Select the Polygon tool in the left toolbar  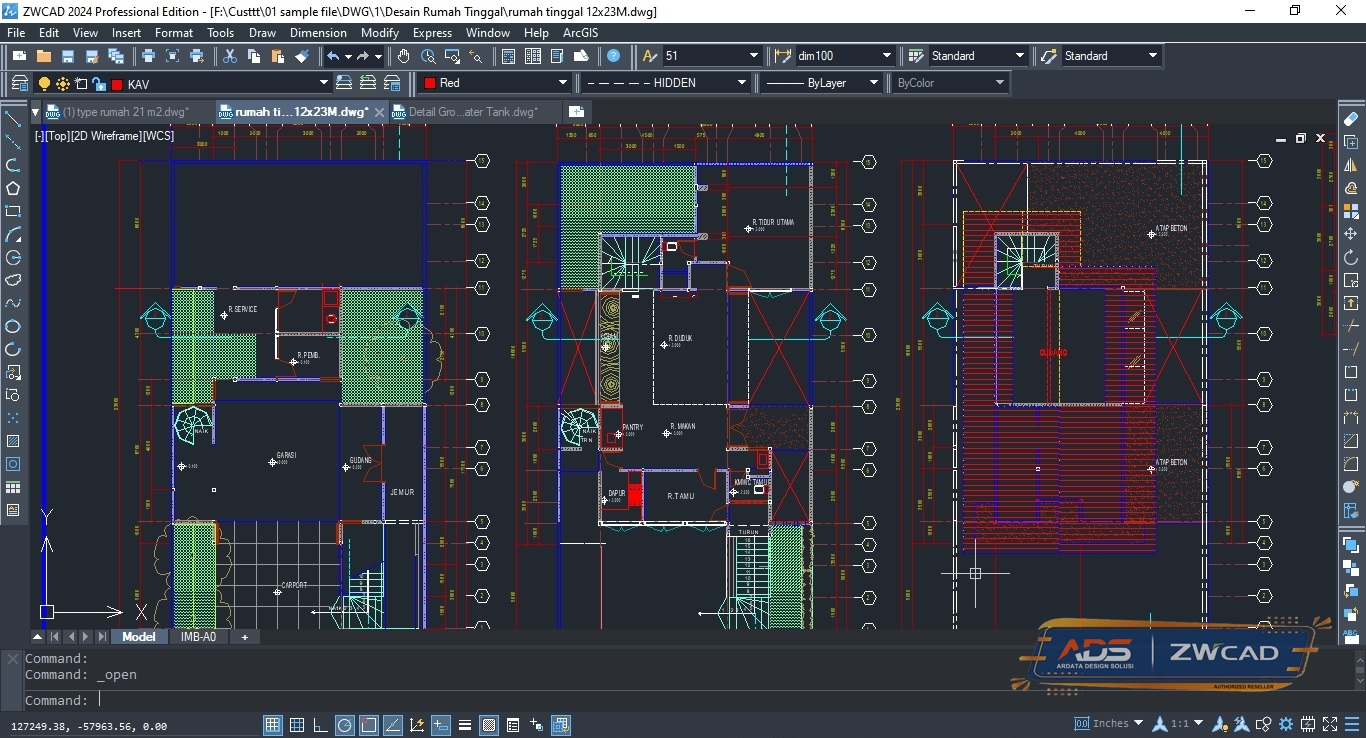coord(13,188)
